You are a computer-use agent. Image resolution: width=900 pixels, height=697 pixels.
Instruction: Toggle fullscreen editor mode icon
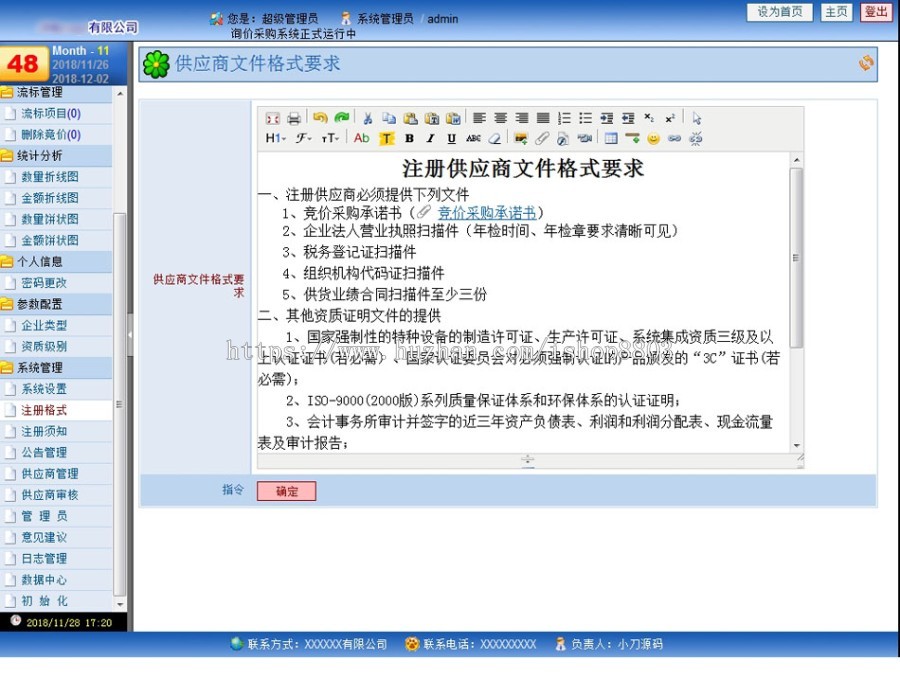click(x=273, y=118)
